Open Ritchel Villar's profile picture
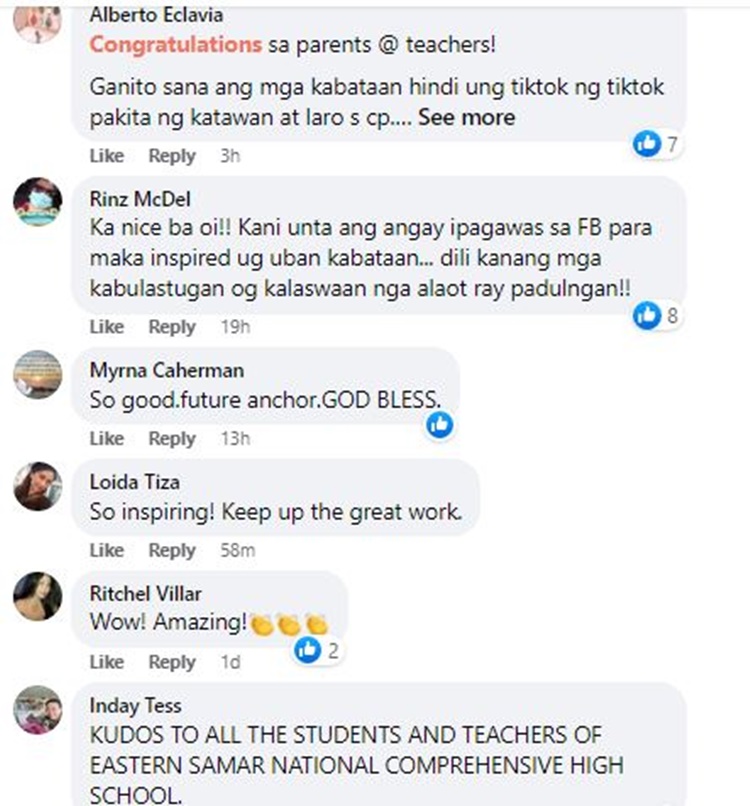Image resolution: width=750 pixels, height=806 pixels. [x=38, y=597]
